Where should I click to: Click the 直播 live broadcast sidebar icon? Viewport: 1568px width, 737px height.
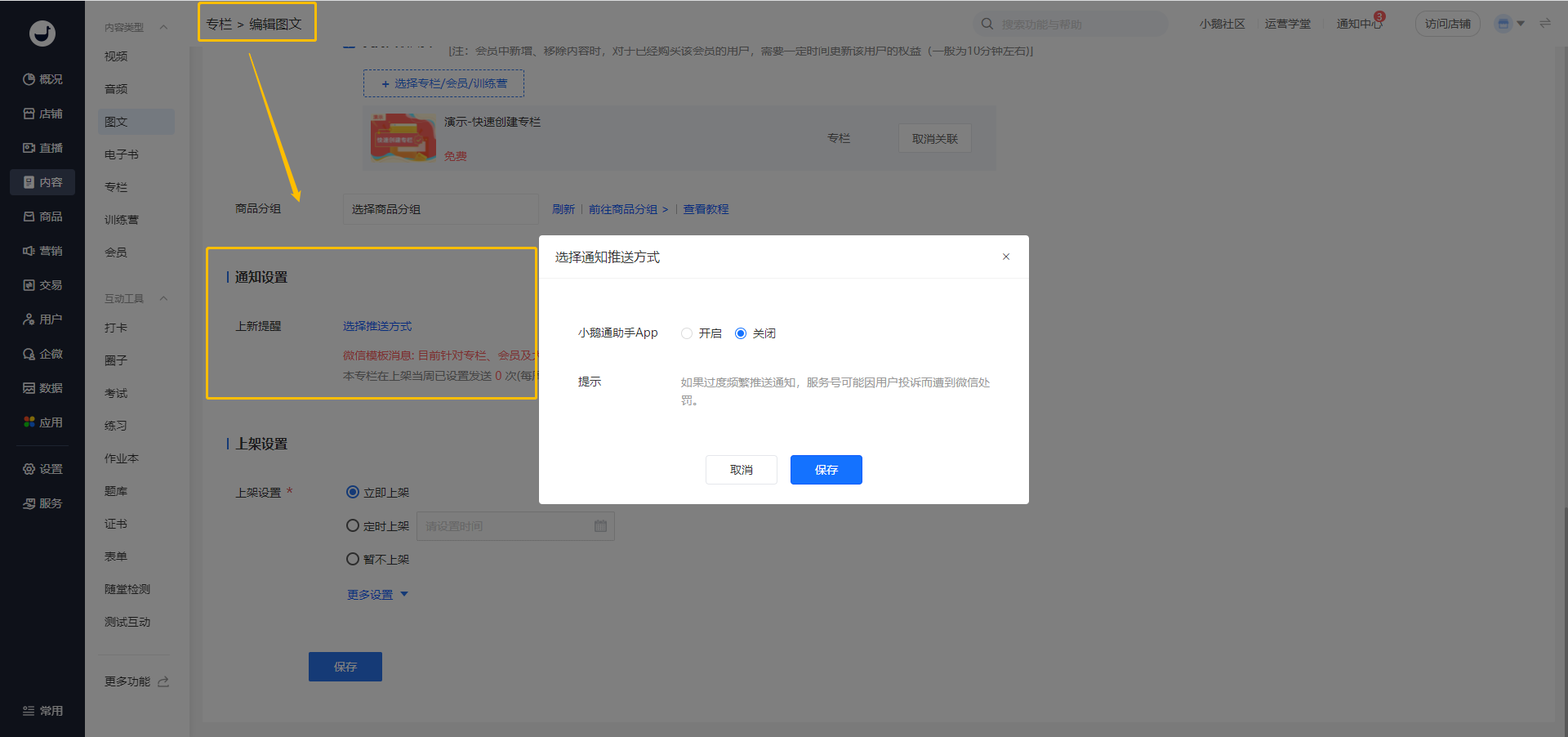click(x=29, y=148)
